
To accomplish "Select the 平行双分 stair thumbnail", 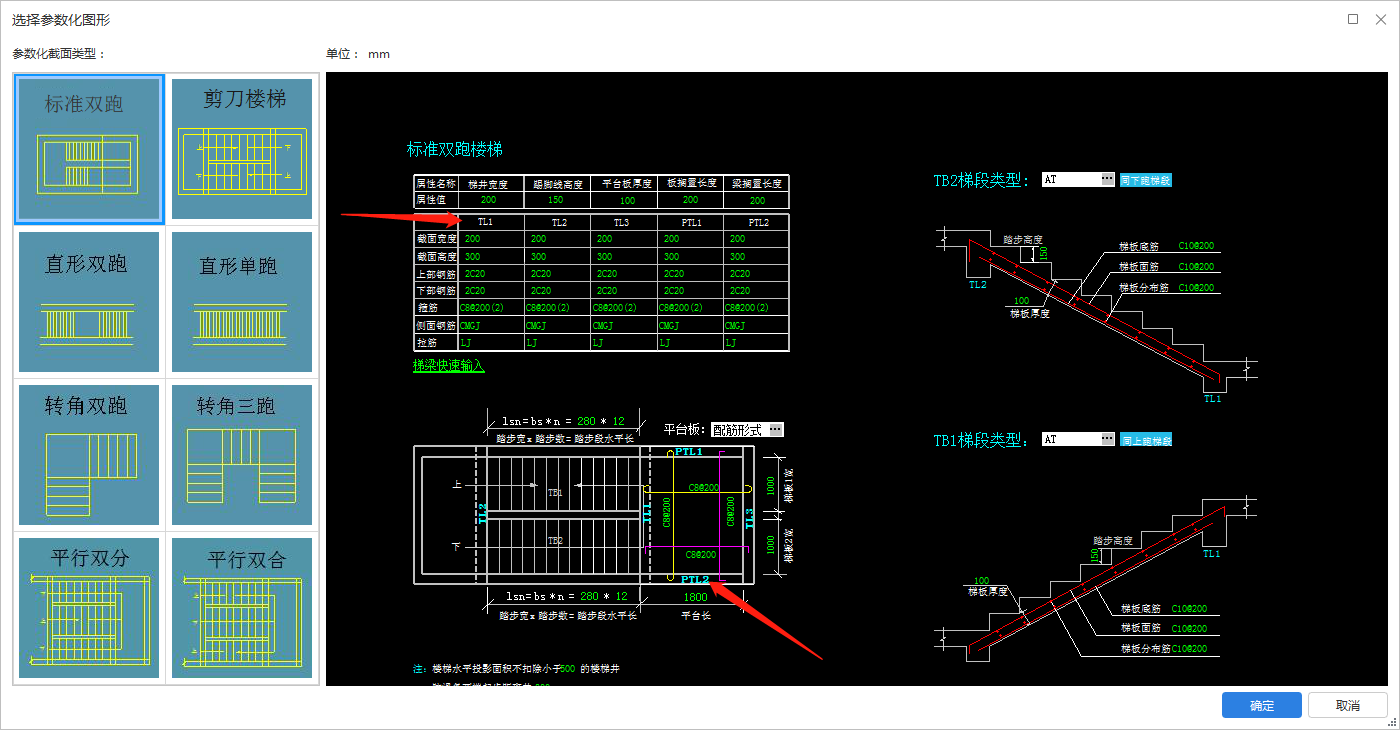I will pyautogui.click(x=89, y=608).
